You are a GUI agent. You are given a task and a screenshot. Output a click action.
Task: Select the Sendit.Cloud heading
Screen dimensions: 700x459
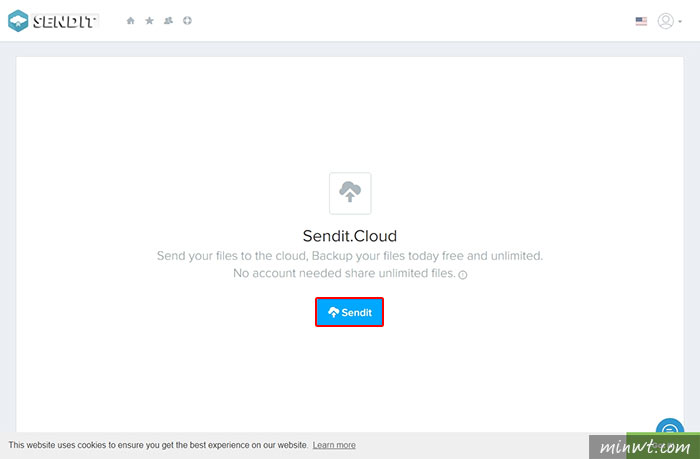(350, 236)
